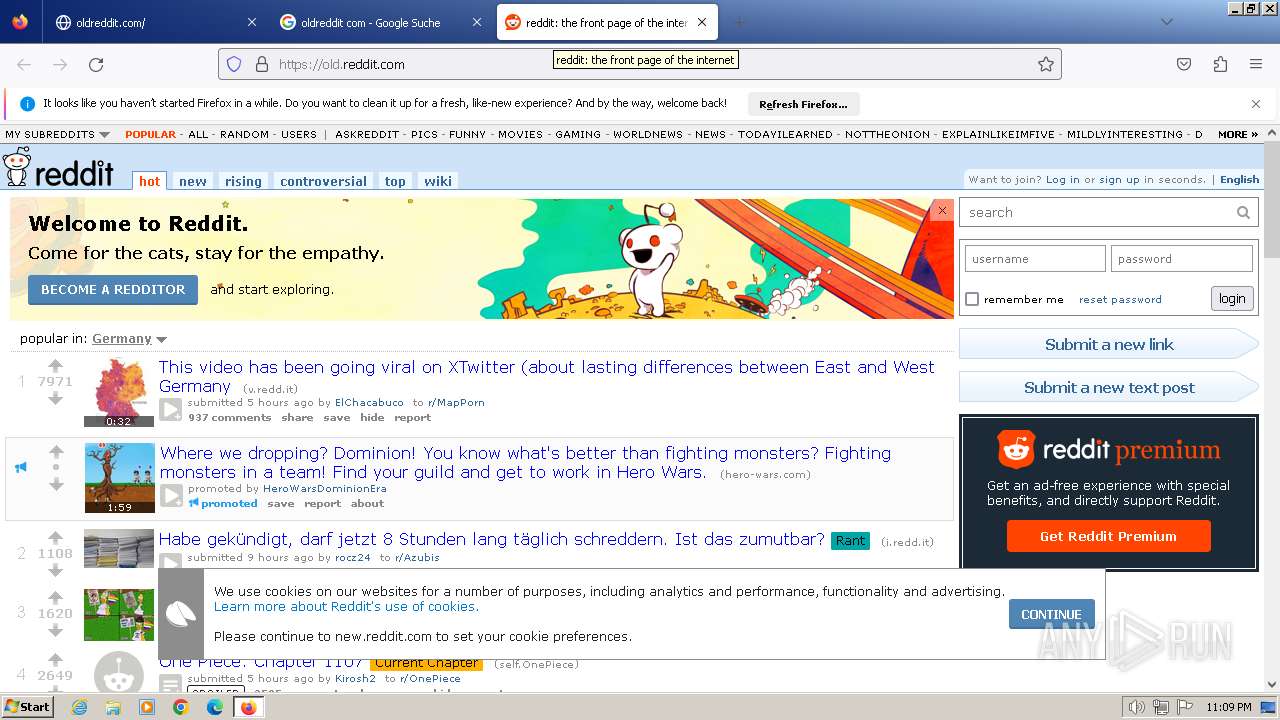This screenshot has width=1280, height=720.
Task: Focus the username field
Action: [1035, 258]
